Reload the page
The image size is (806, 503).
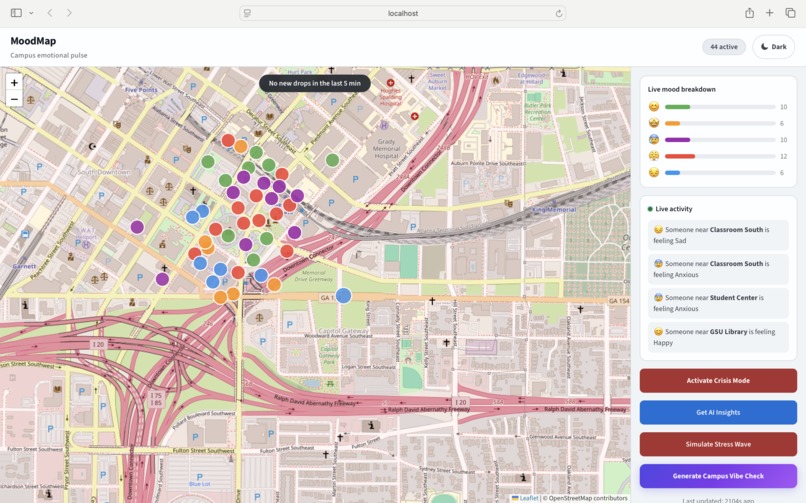(559, 13)
